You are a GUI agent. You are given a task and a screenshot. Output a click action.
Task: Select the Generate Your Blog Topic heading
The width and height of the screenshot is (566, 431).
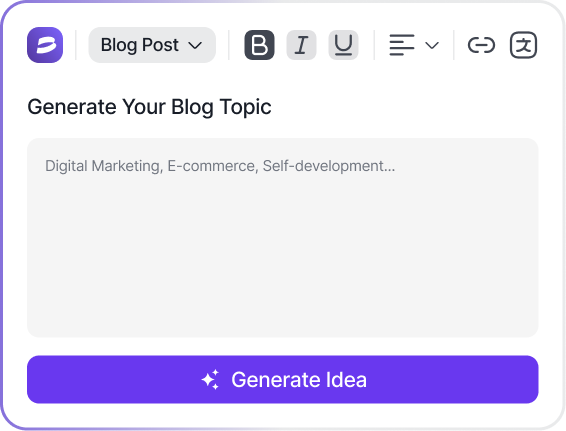click(149, 107)
